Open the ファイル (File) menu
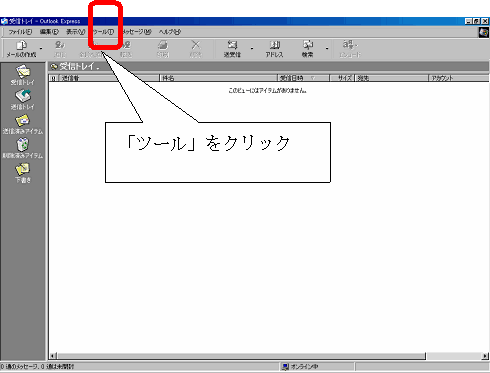The width and height of the screenshot is (490, 373). 20,32
